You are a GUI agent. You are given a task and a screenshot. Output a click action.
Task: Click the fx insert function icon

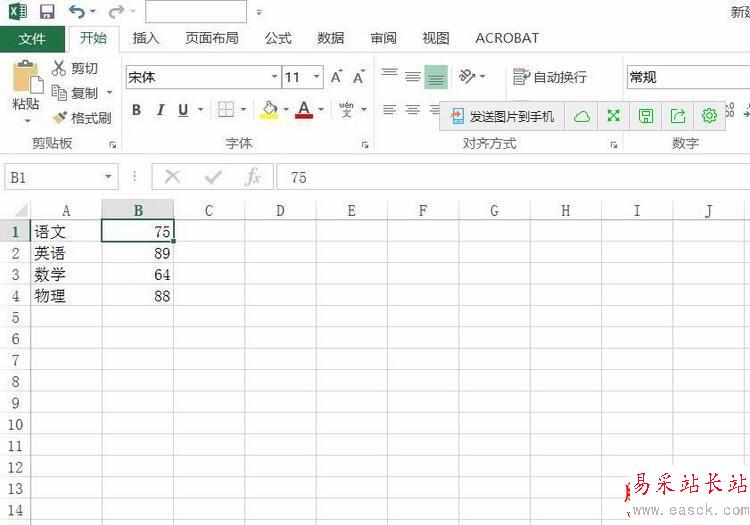click(253, 177)
